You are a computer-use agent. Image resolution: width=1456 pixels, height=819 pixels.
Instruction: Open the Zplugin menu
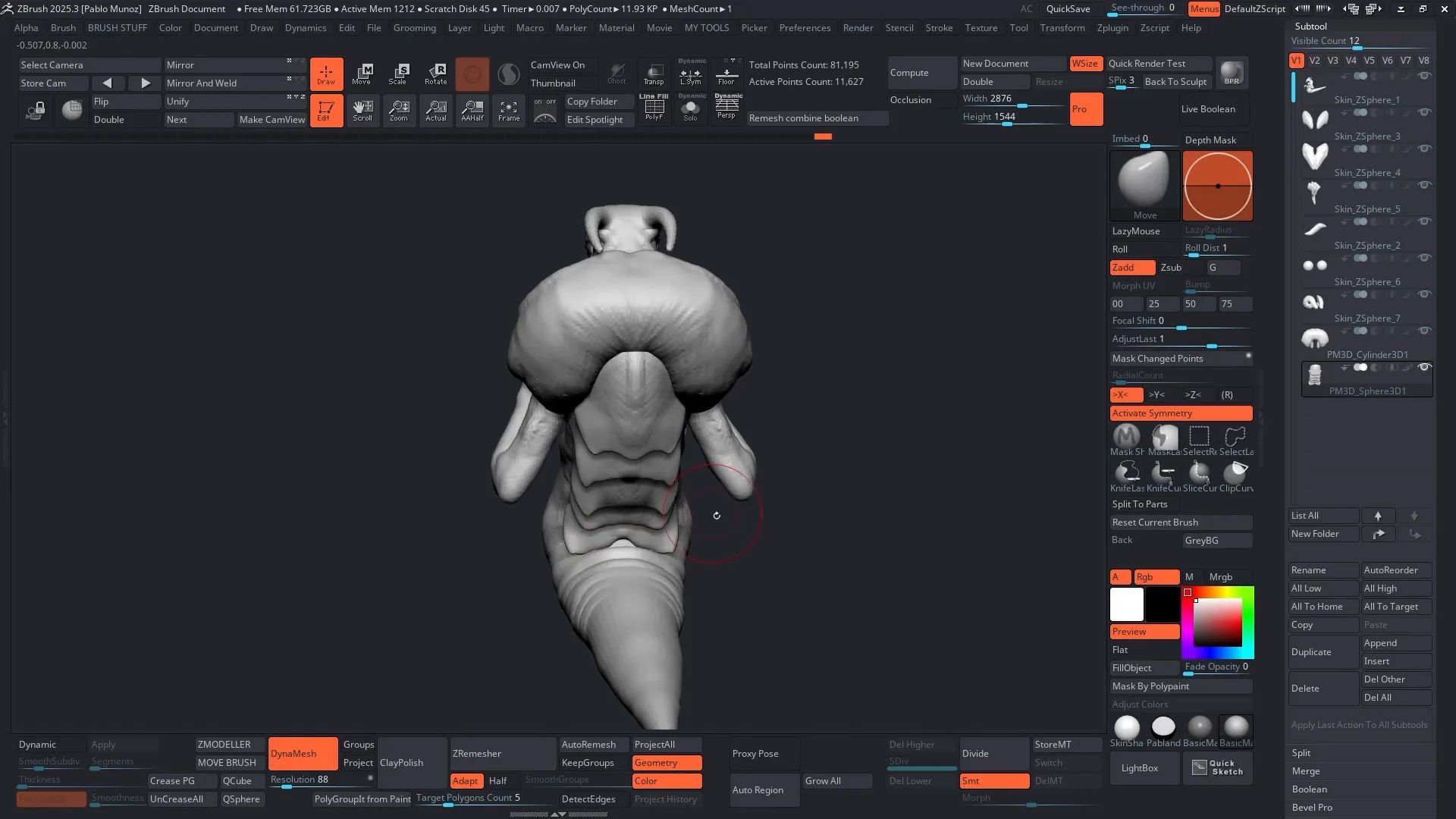pos(1112,28)
